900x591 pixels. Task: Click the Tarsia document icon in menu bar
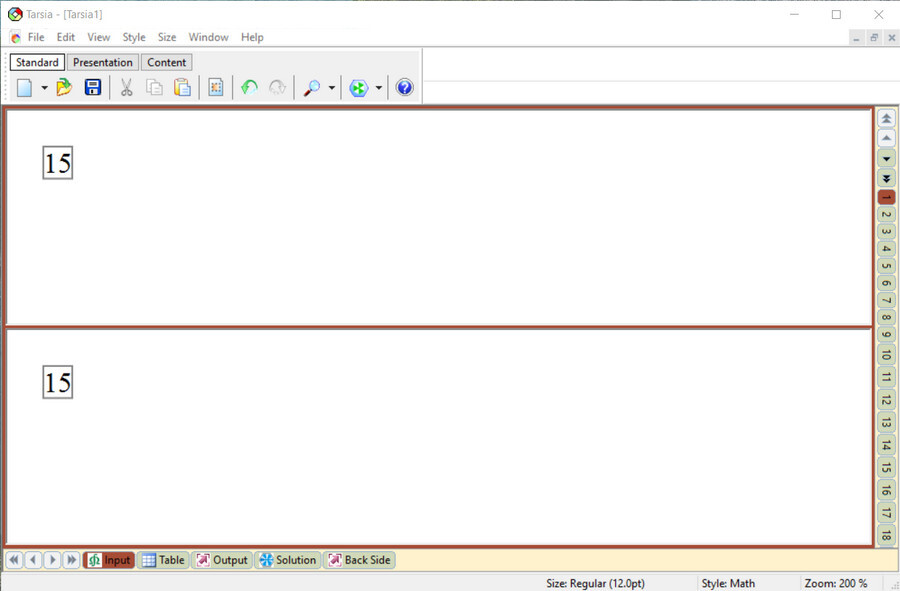coord(15,37)
